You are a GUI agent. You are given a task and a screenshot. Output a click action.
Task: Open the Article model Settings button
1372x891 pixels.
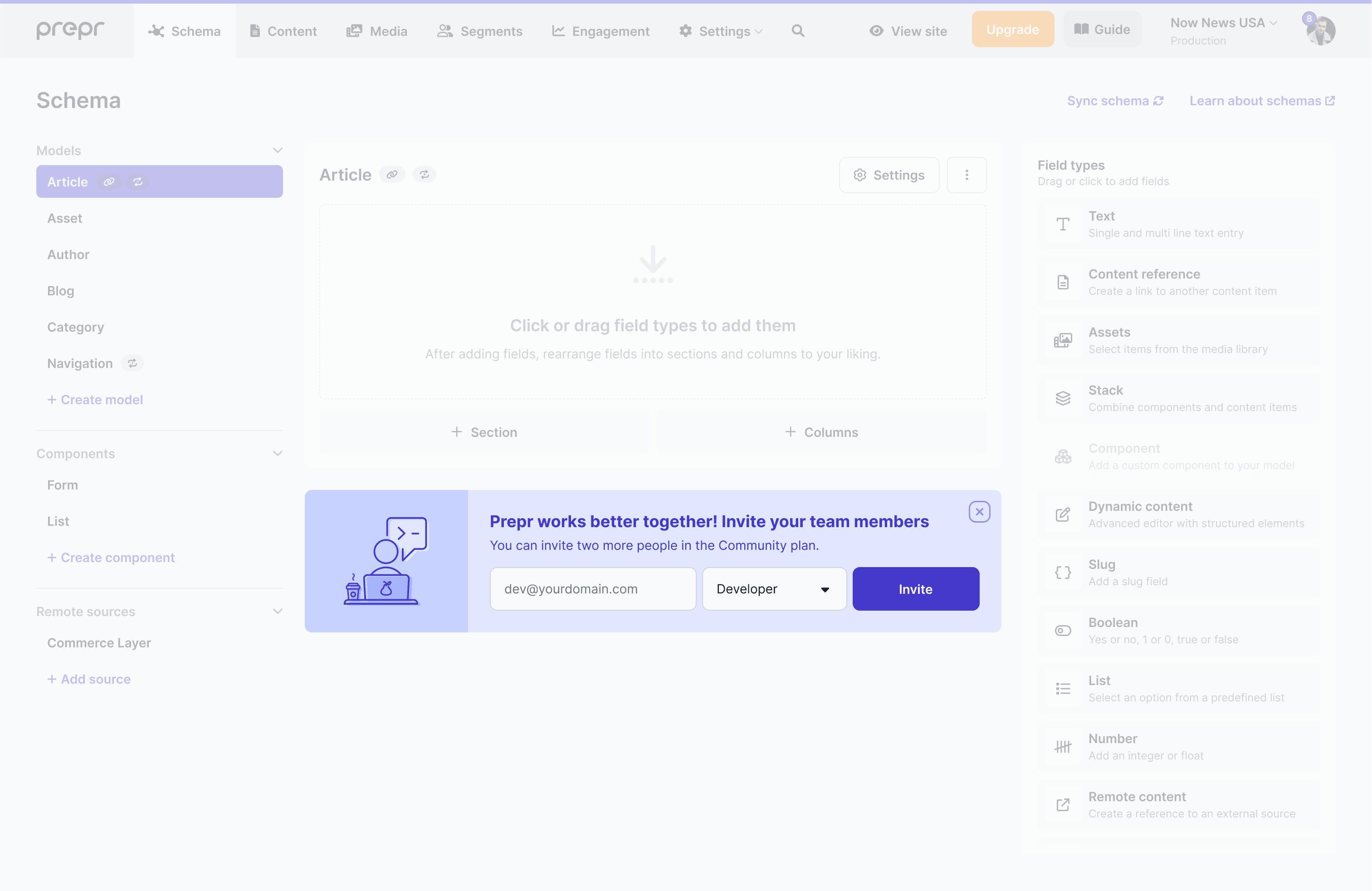click(889, 175)
